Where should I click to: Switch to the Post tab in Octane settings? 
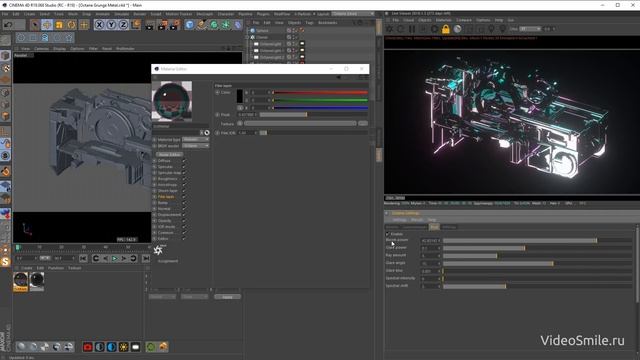[x=434, y=227]
